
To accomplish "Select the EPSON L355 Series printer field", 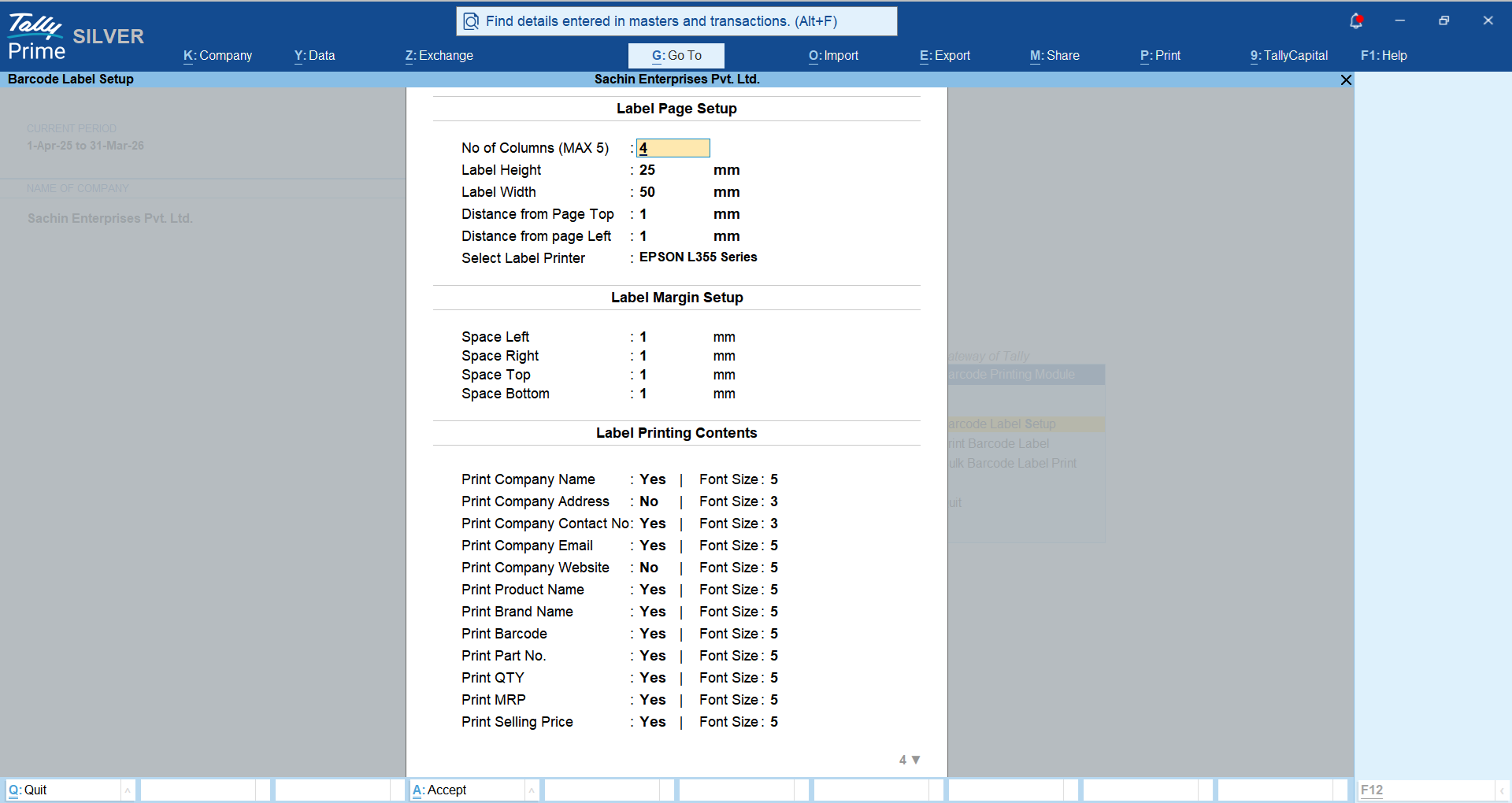I will (x=698, y=257).
